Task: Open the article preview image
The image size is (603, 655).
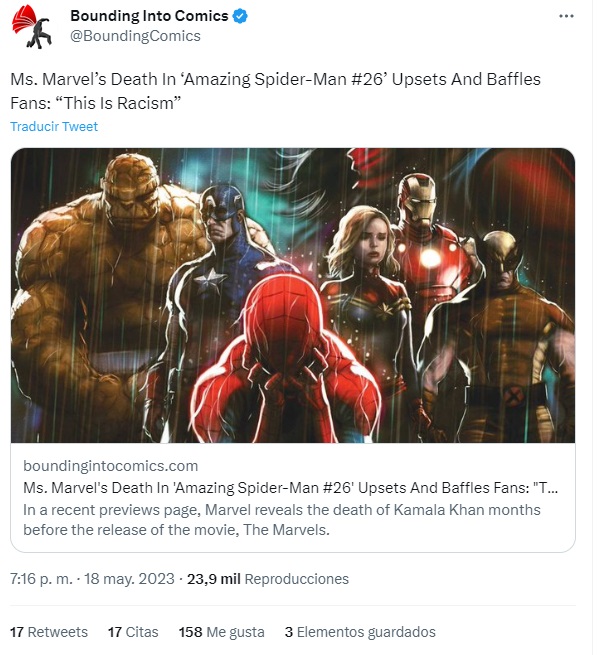Action: (x=293, y=295)
